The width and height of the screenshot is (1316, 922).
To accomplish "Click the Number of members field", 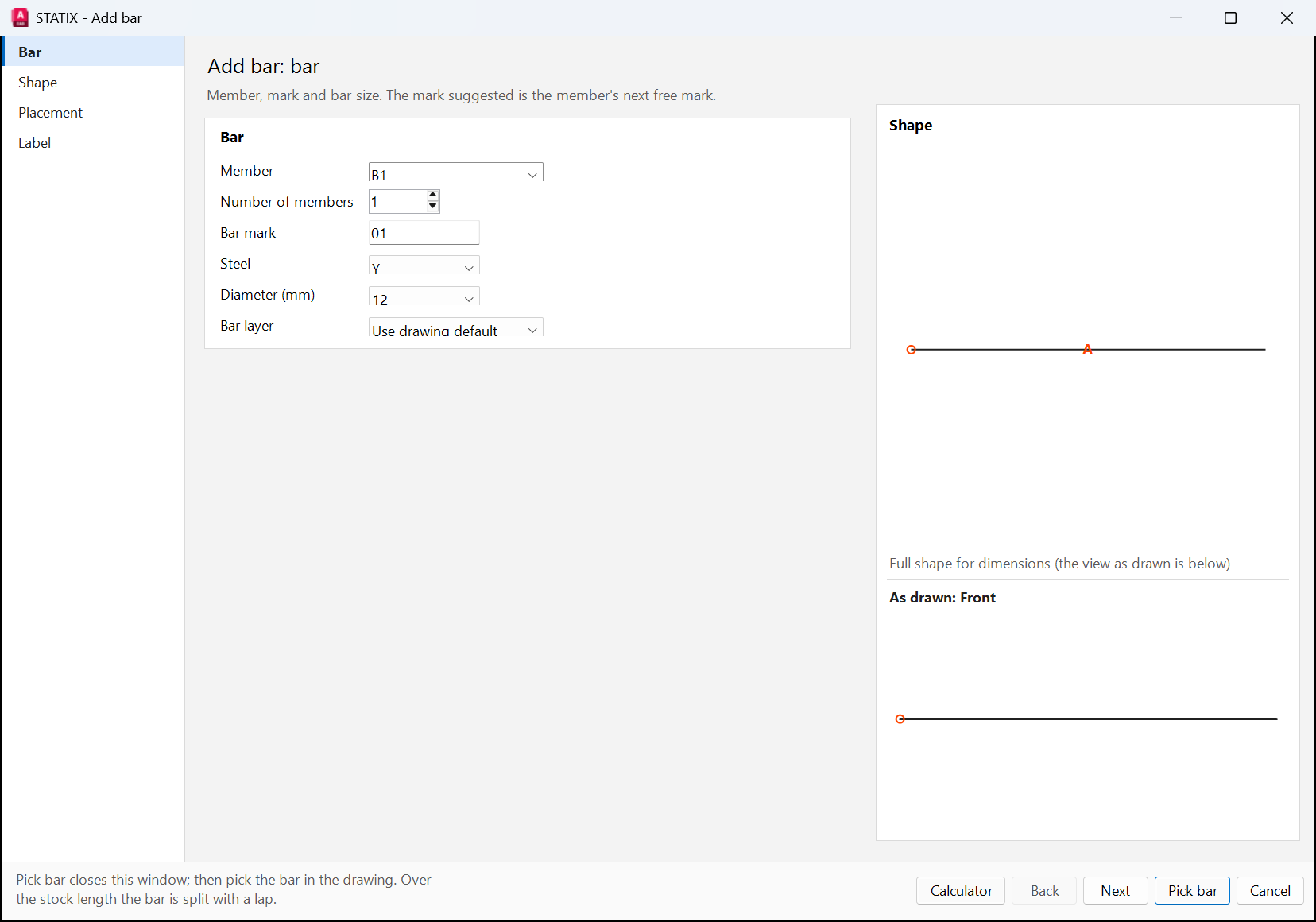I will [x=398, y=202].
